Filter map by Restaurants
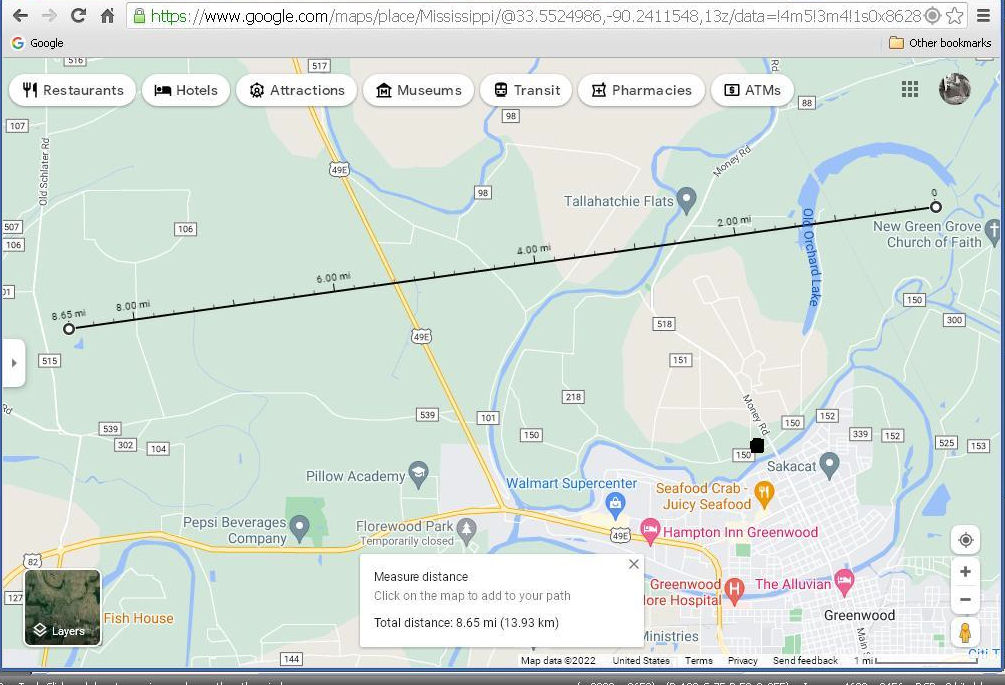Screen dimensions: 1005x685 73,90
